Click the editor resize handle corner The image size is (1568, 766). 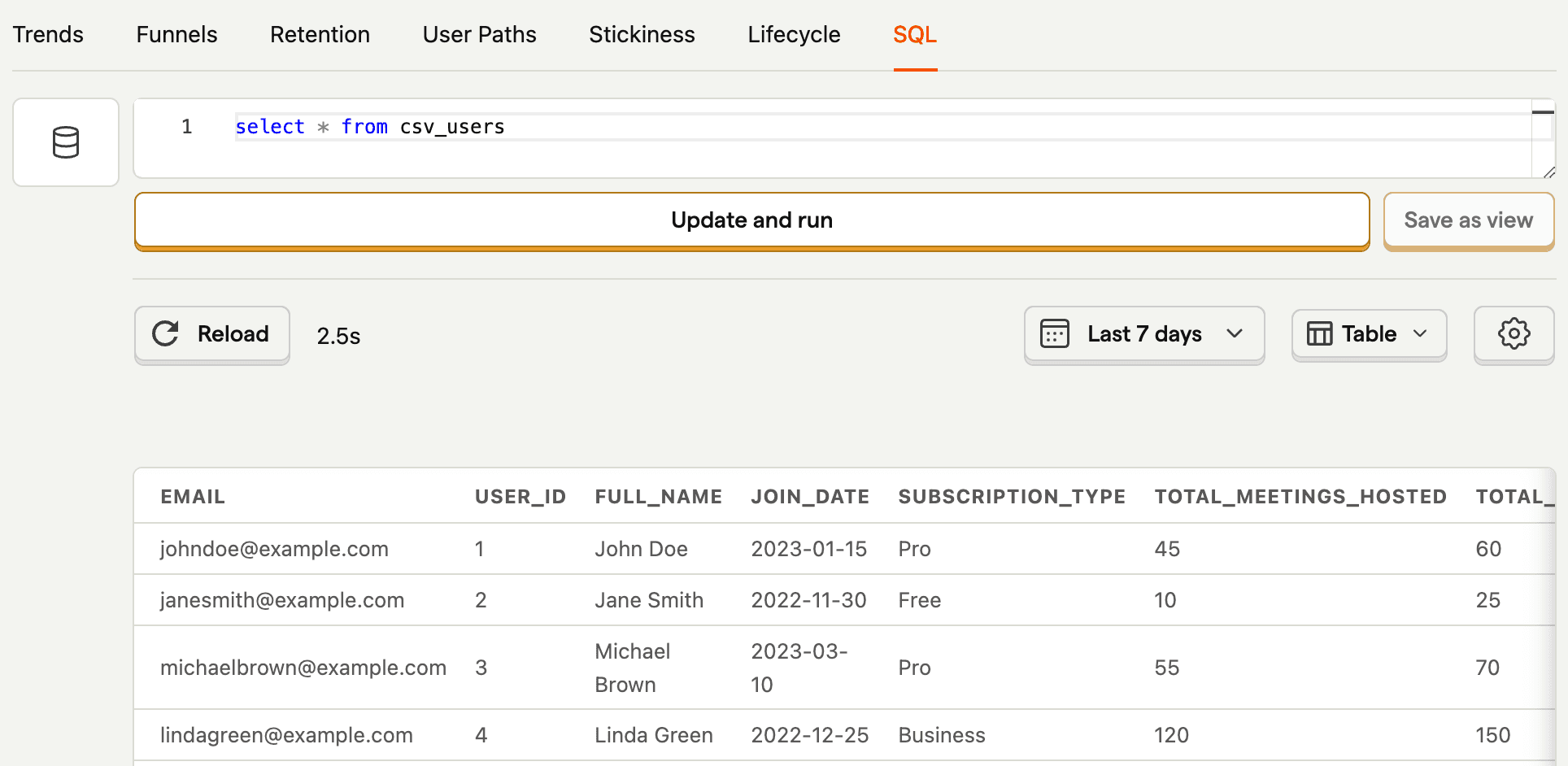pyautogui.click(x=1548, y=172)
